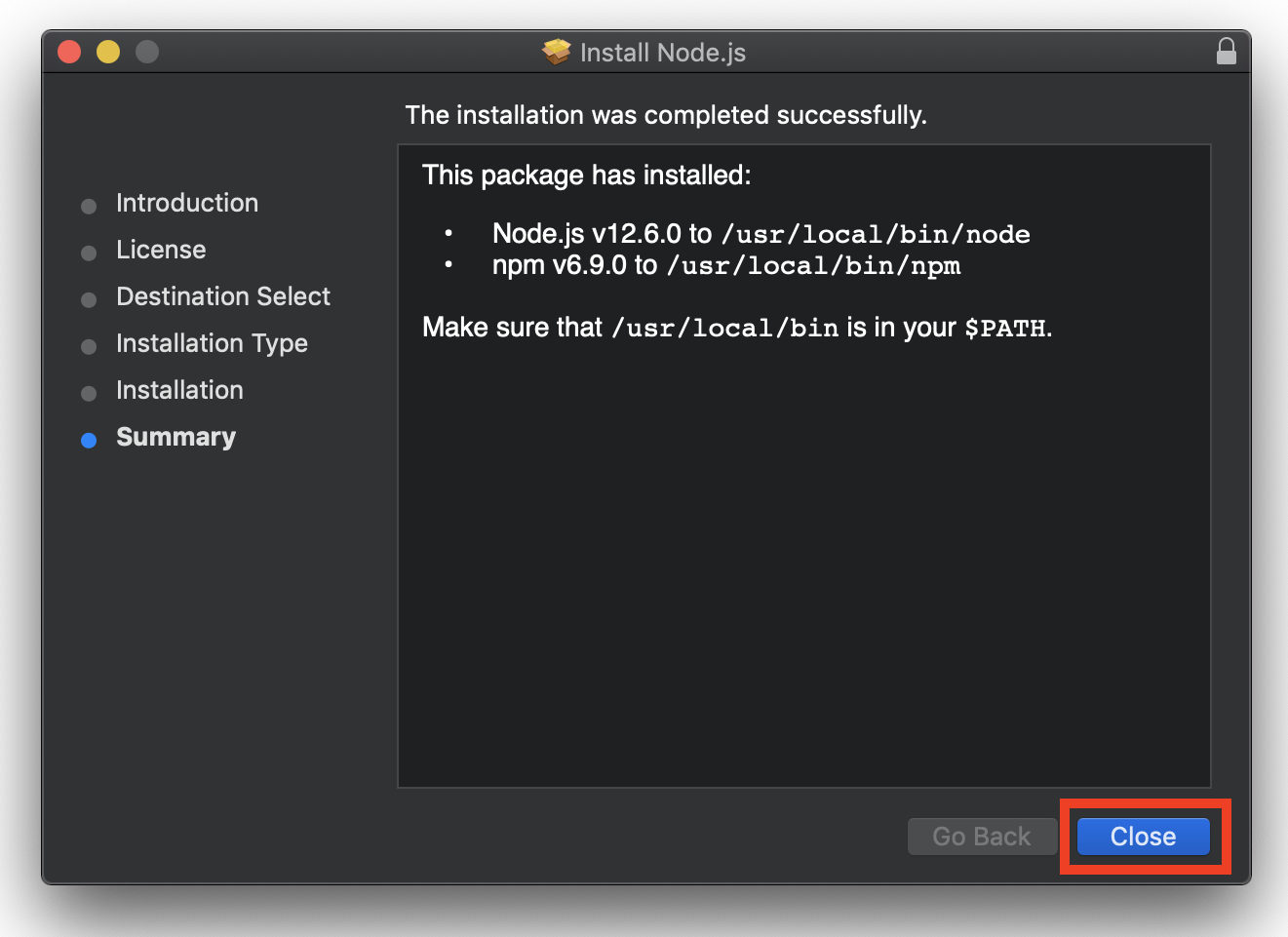Click the path text /usr/local/bin/node
The width and height of the screenshot is (1288, 937).
point(877,234)
